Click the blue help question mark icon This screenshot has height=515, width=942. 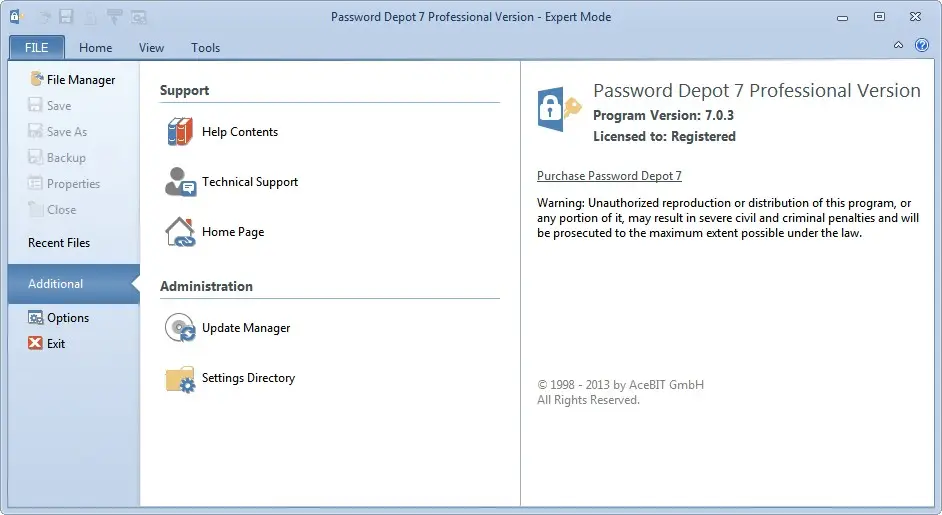[922, 45]
